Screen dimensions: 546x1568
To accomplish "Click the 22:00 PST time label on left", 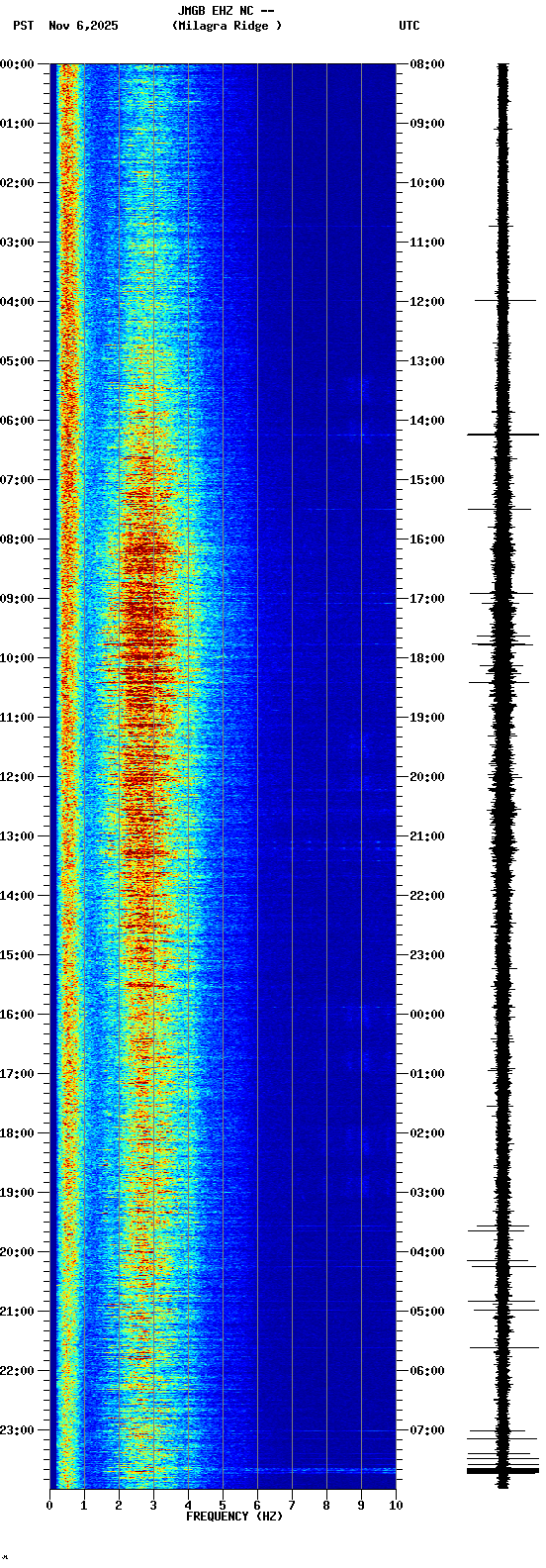I will 18,1371.
